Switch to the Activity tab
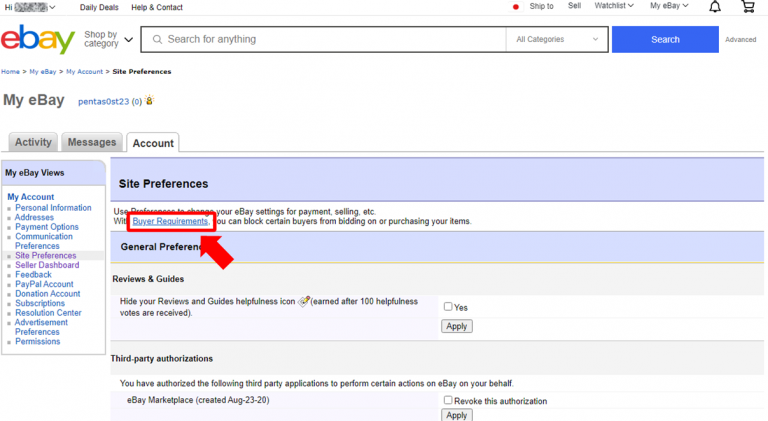 (x=33, y=143)
